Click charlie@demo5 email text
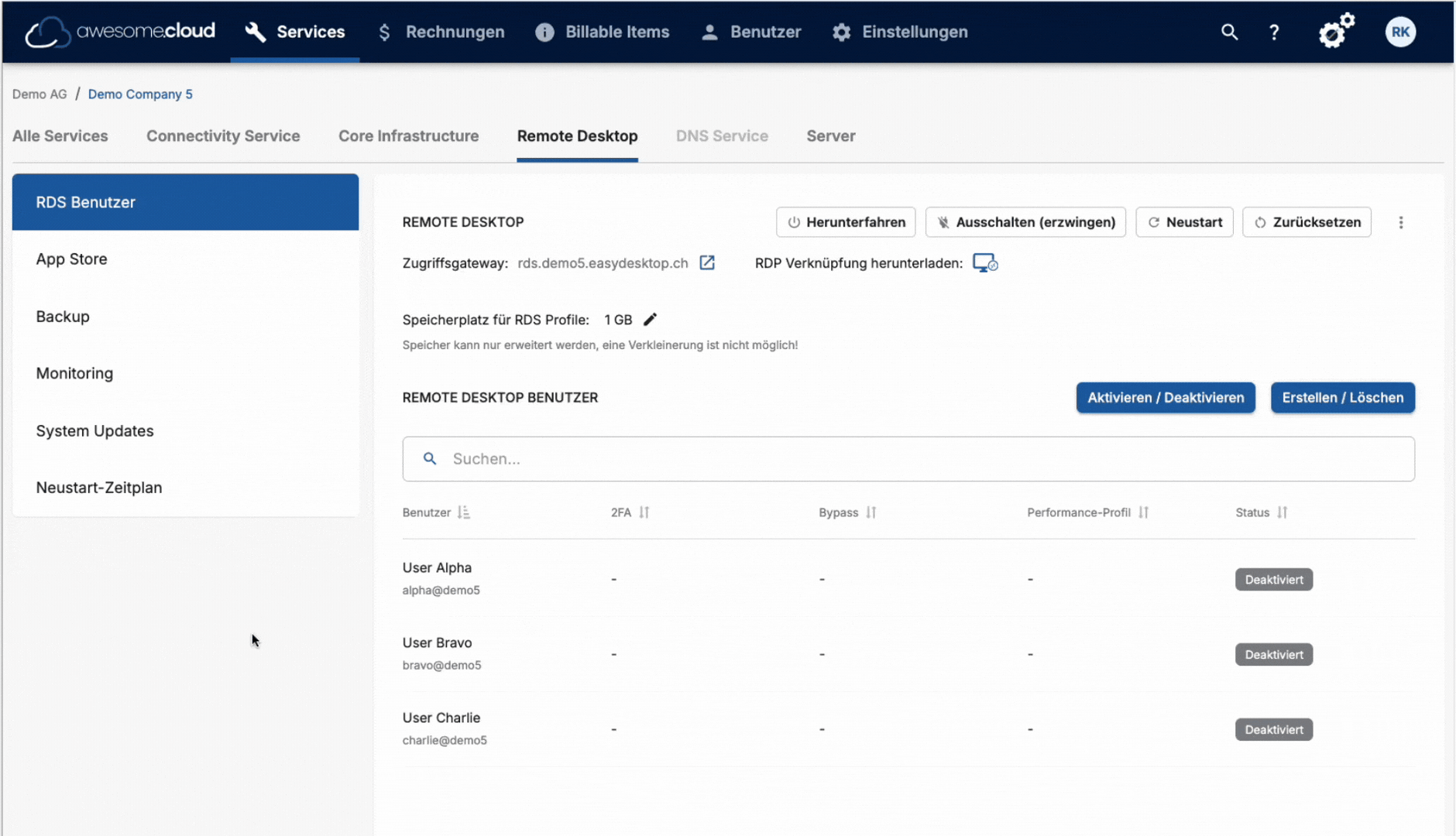The image size is (1456, 836). tap(445, 740)
